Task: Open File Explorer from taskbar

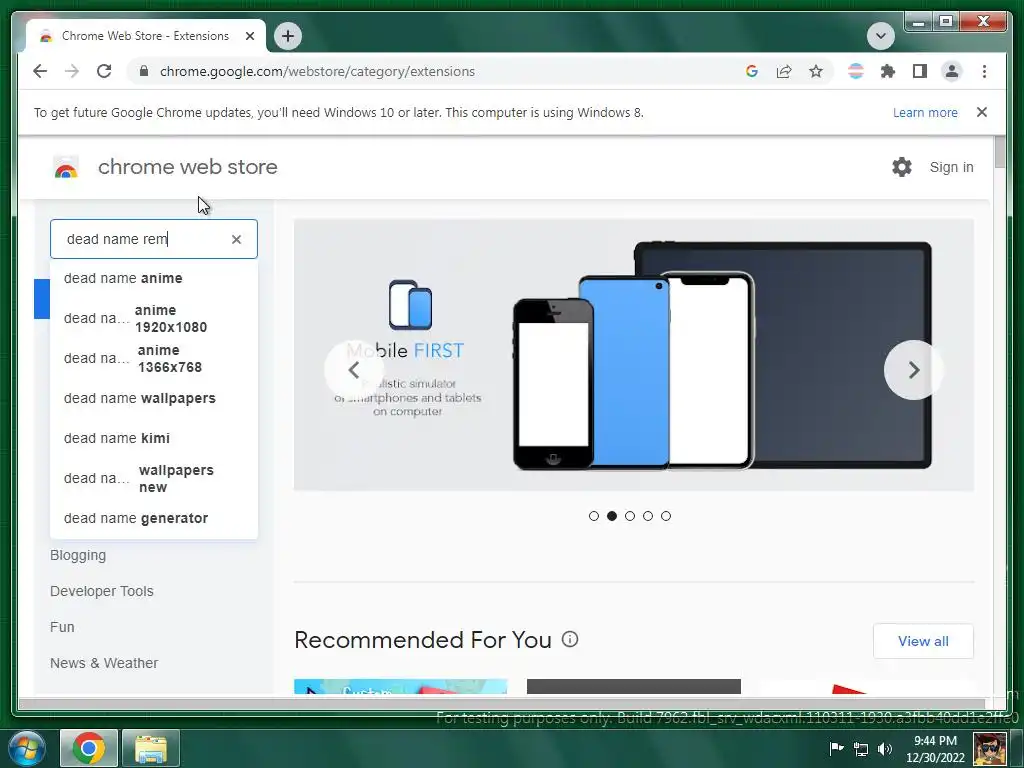Action: tap(151, 748)
